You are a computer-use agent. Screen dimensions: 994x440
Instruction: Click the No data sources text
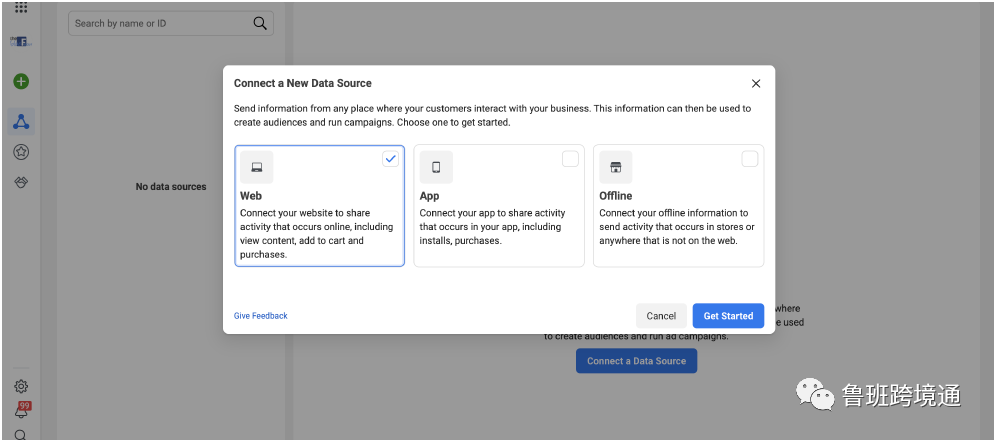click(171, 187)
